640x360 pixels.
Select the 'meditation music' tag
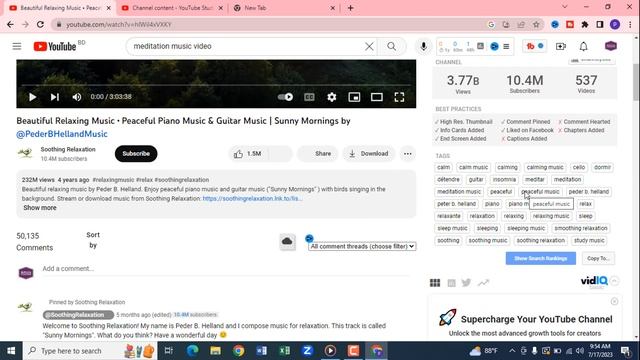(x=459, y=191)
